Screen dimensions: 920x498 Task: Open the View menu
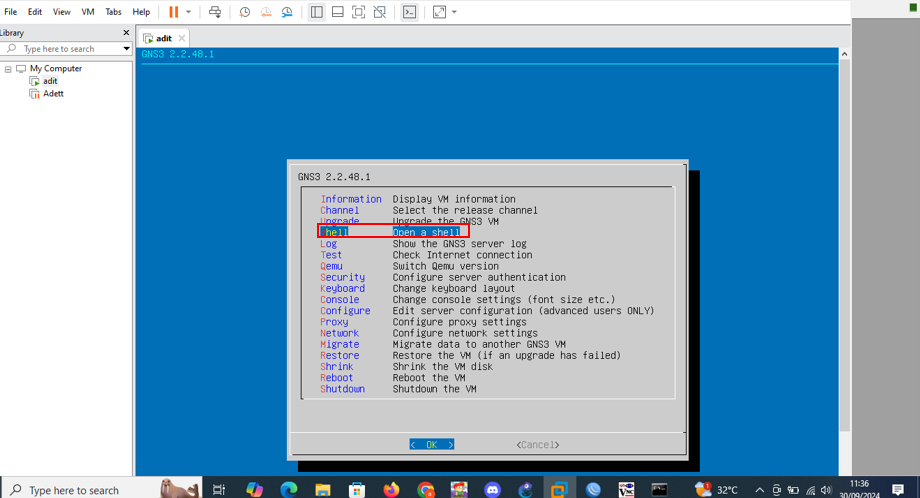pyautogui.click(x=61, y=12)
